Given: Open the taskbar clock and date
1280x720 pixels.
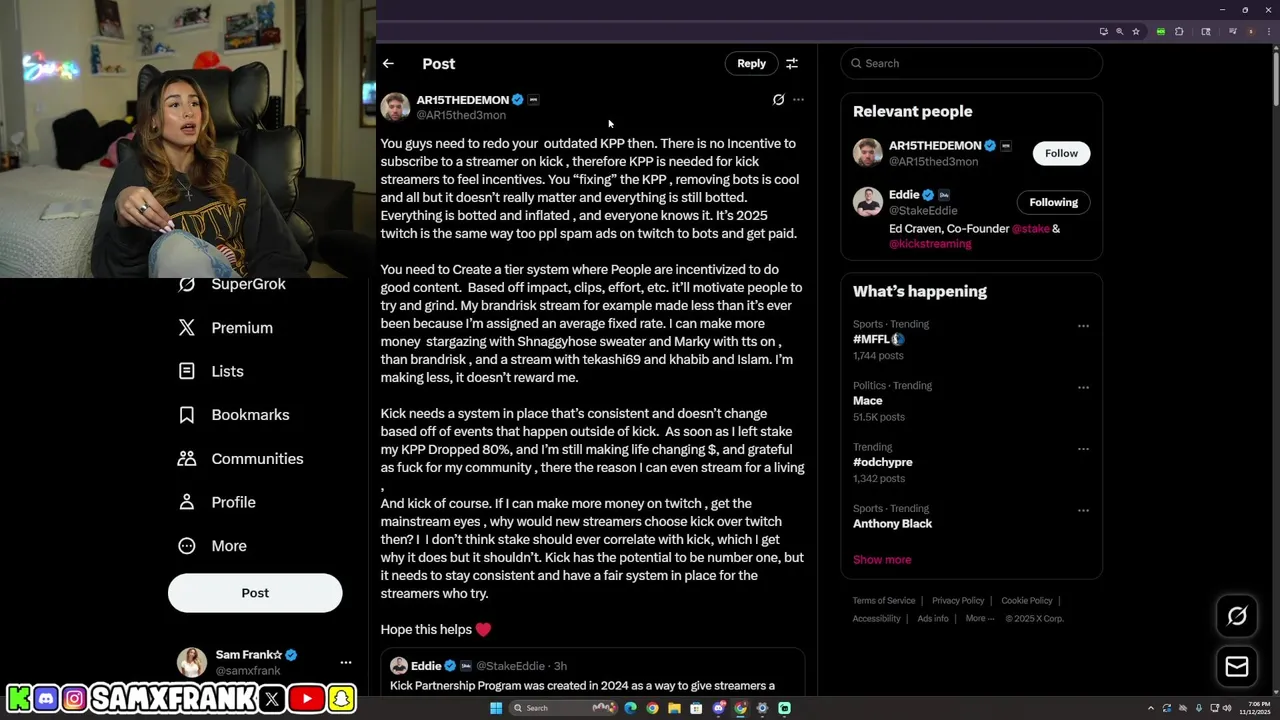Looking at the screenshot, I should (1255, 708).
